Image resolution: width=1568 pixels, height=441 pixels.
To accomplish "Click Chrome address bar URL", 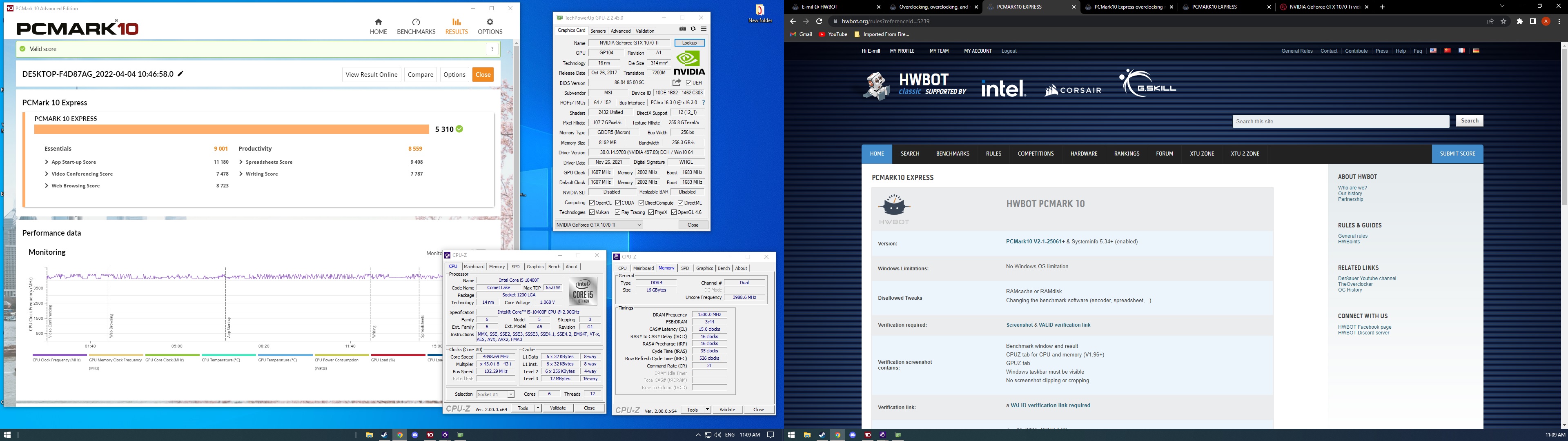I will point(886,21).
